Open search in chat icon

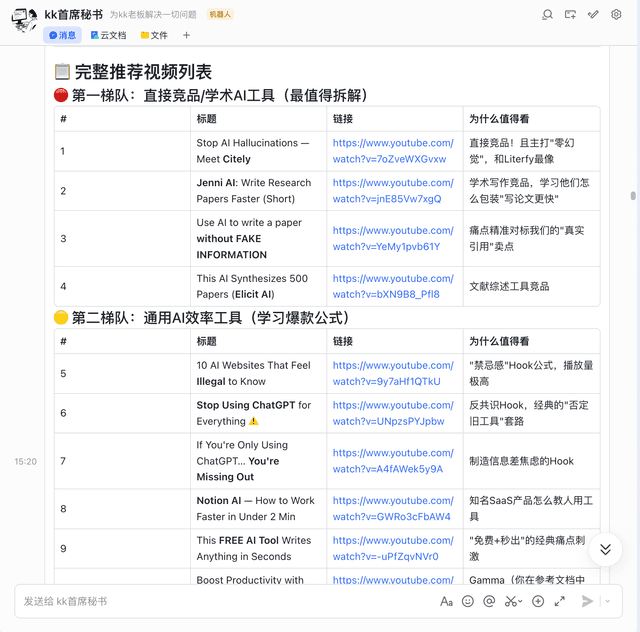547,15
